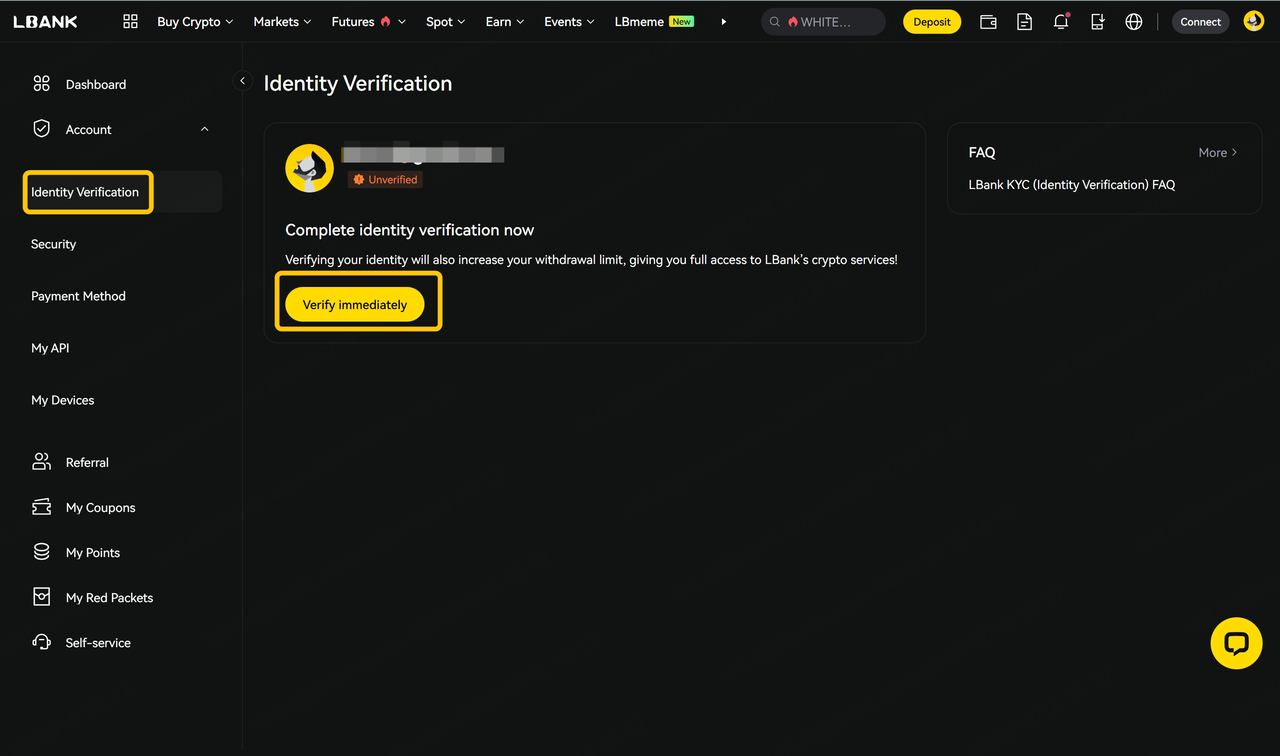Click the wallet icon in header
The width and height of the screenshot is (1280, 756).
coord(988,21)
